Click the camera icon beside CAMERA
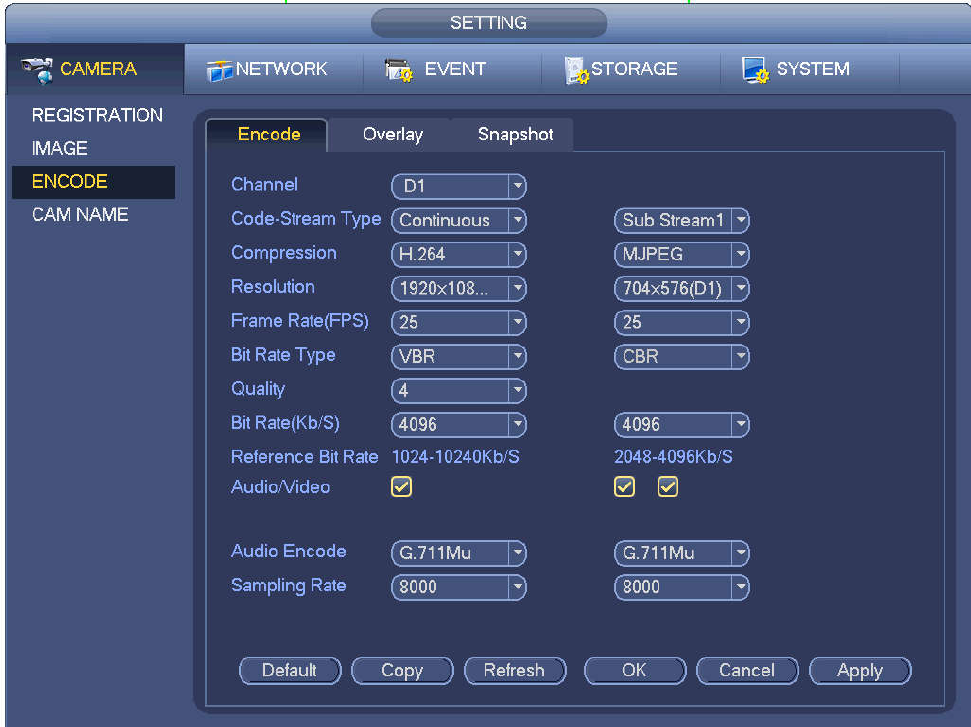 click(37, 69)
